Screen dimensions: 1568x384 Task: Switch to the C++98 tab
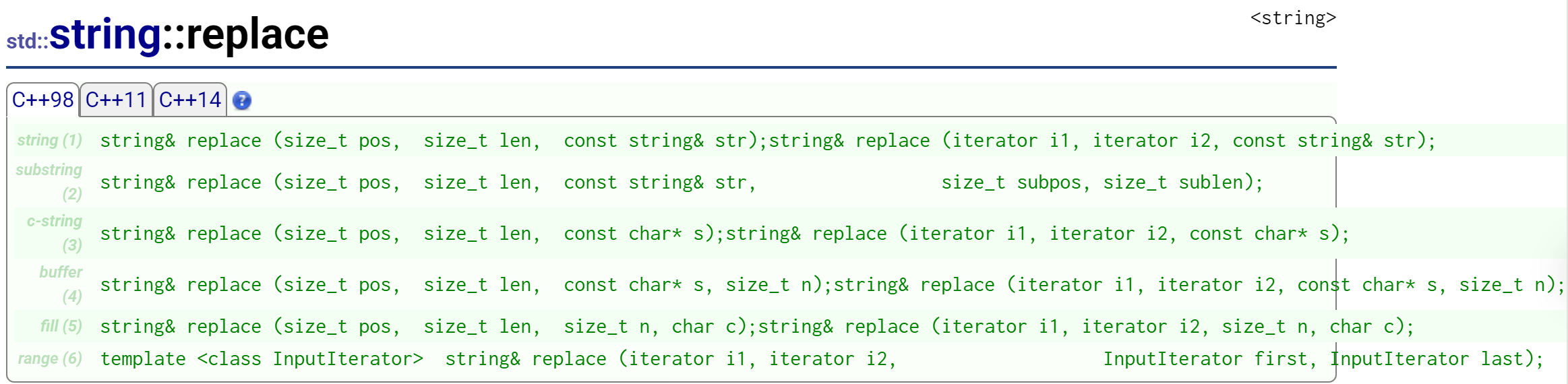pos(42,100)
